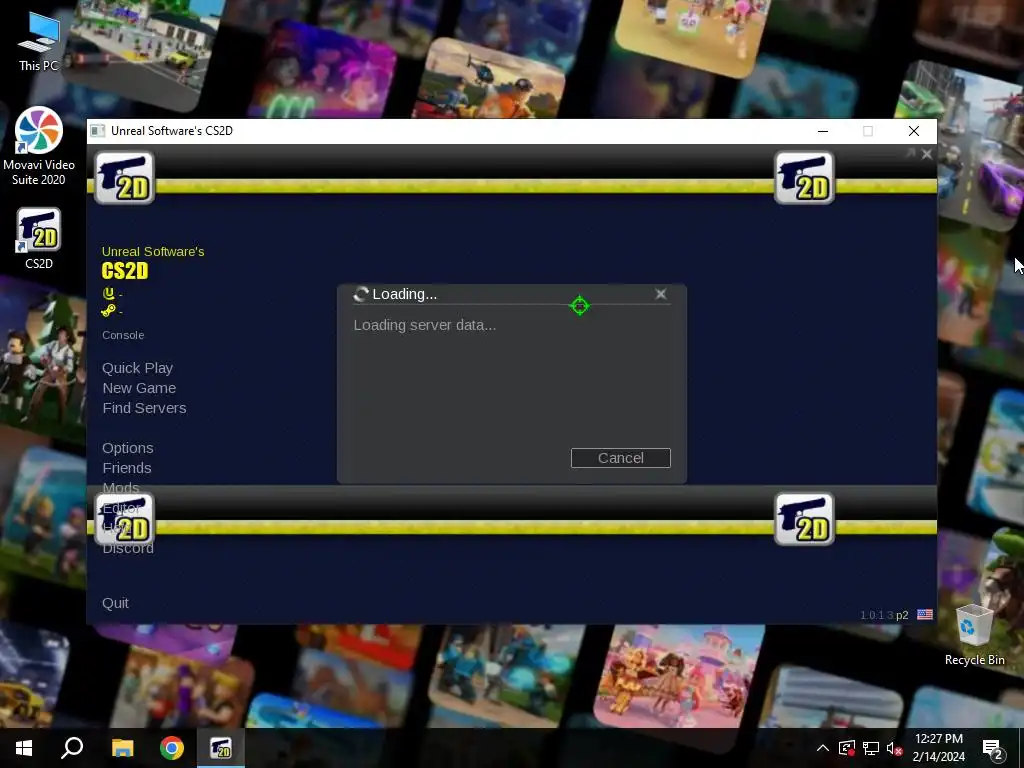Open Movavi Video Suite 2020 shortcut

point(39,146)
